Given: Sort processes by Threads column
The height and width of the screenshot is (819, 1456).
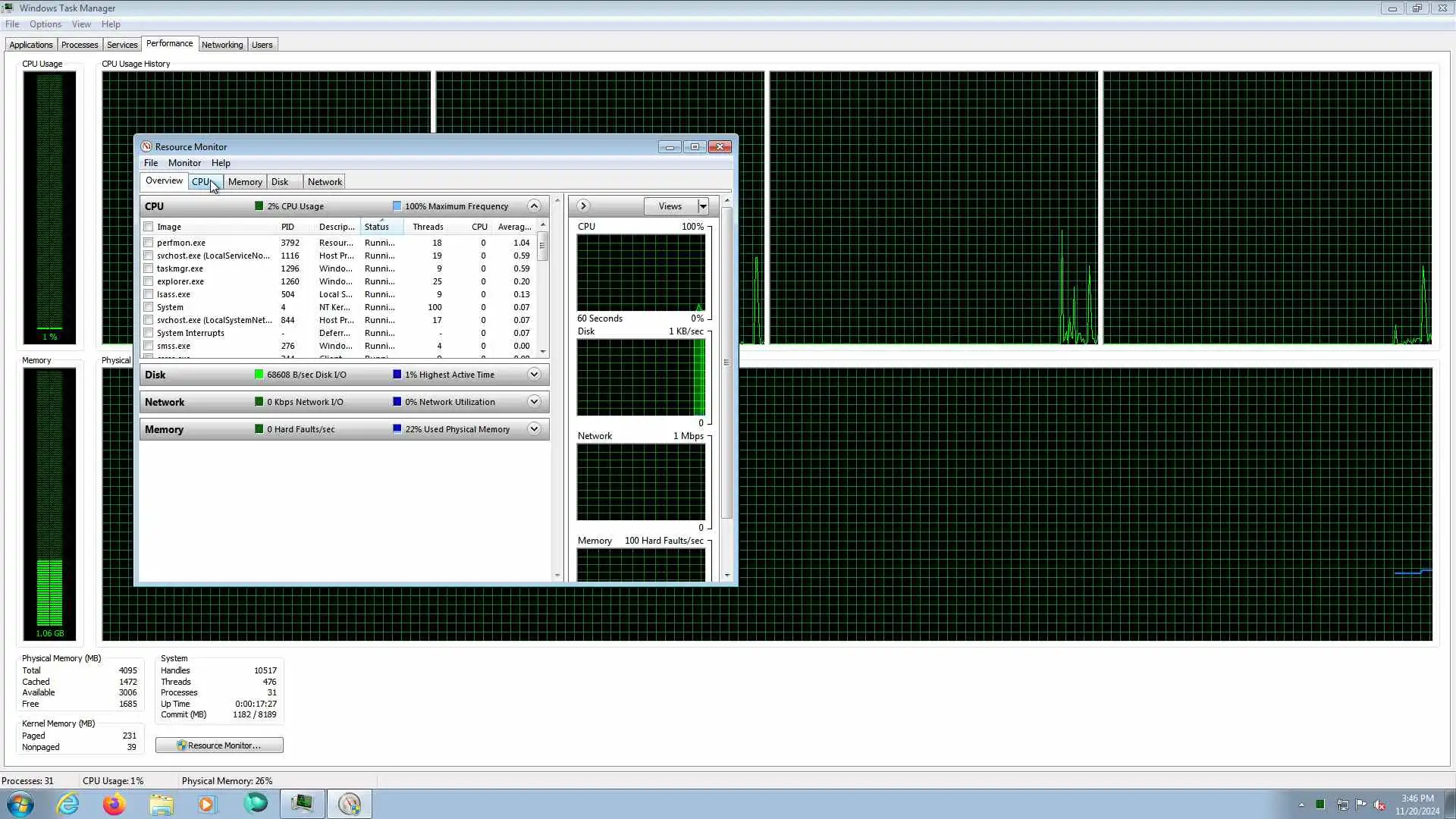Looking at the screenshot, I should (x=428, y=227).
